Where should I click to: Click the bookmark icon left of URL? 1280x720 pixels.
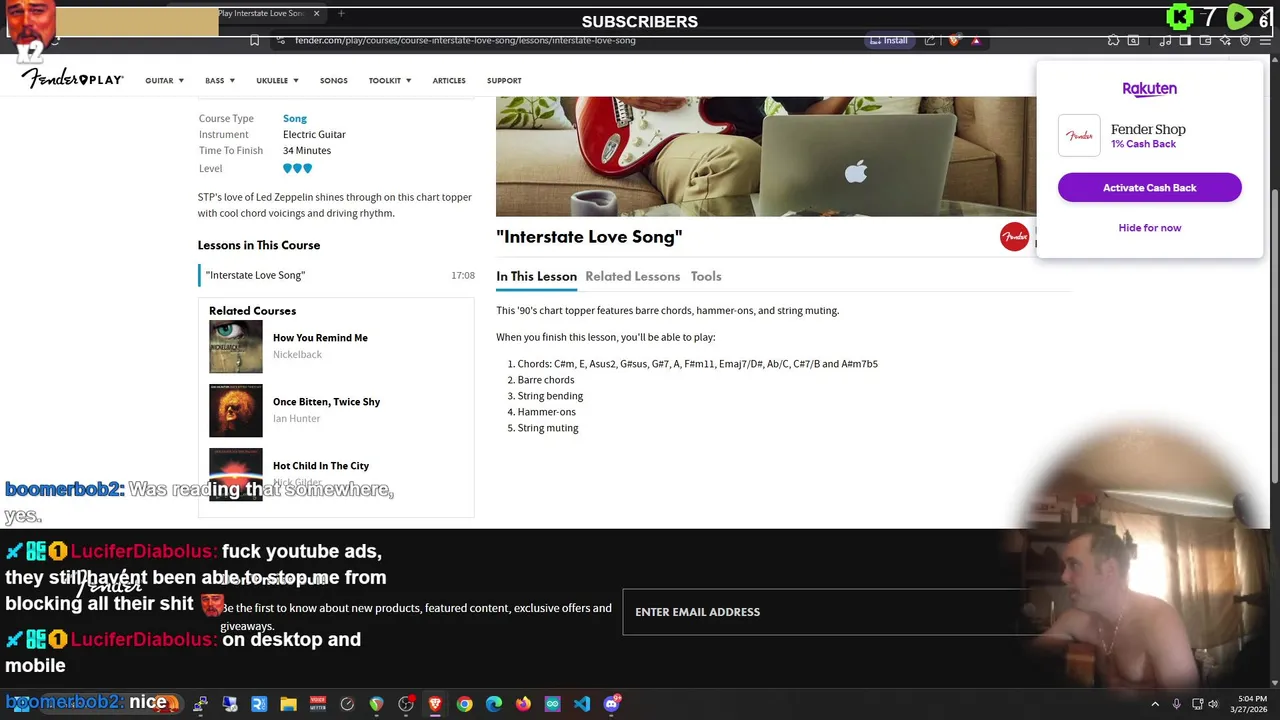pos(254,41)
